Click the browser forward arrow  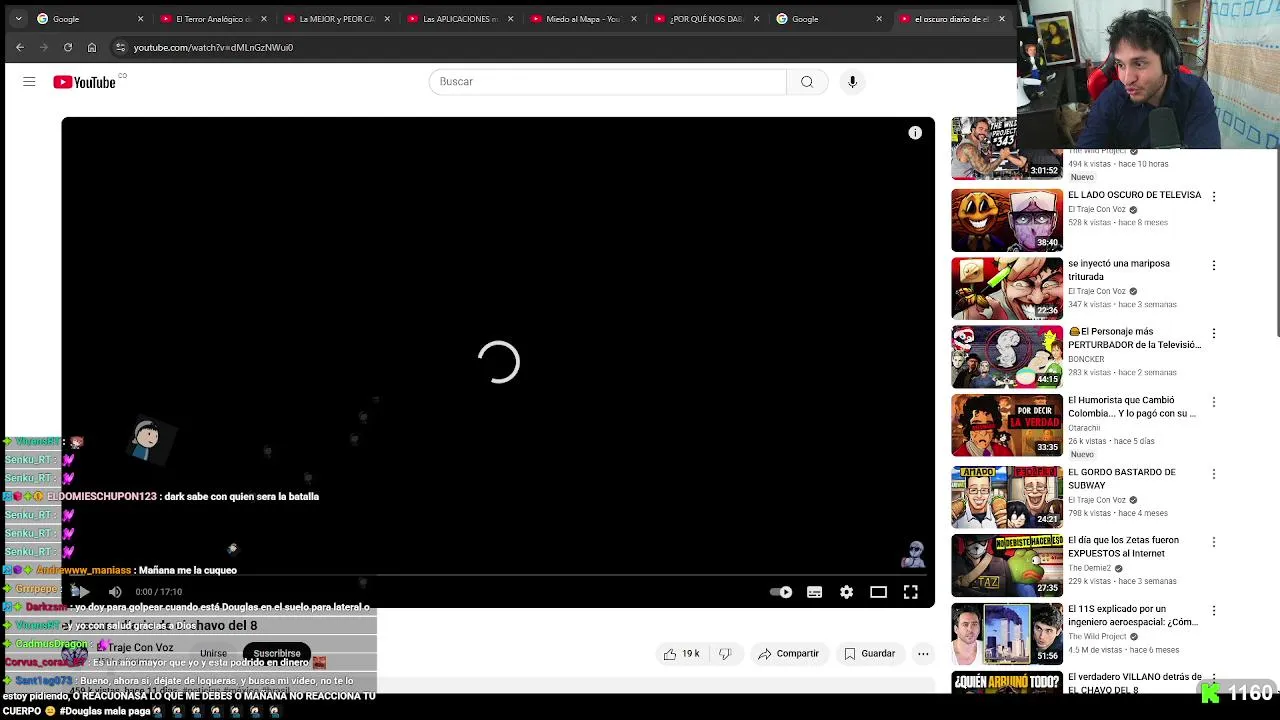[44, 47]
